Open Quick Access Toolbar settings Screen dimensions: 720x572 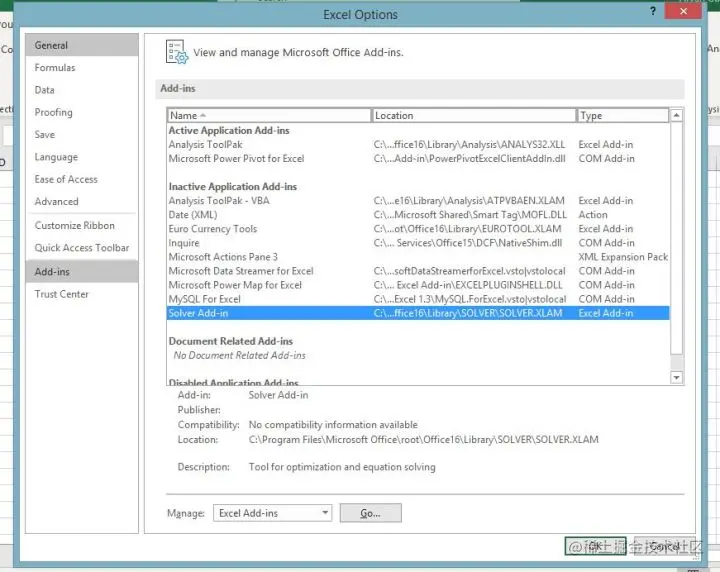point(82,248)
